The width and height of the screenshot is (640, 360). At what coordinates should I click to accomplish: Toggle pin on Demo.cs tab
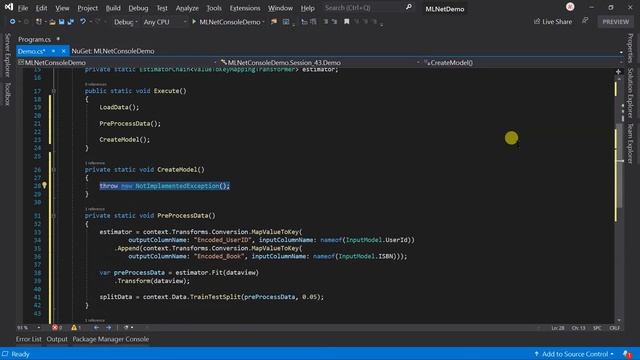[53, 51]
